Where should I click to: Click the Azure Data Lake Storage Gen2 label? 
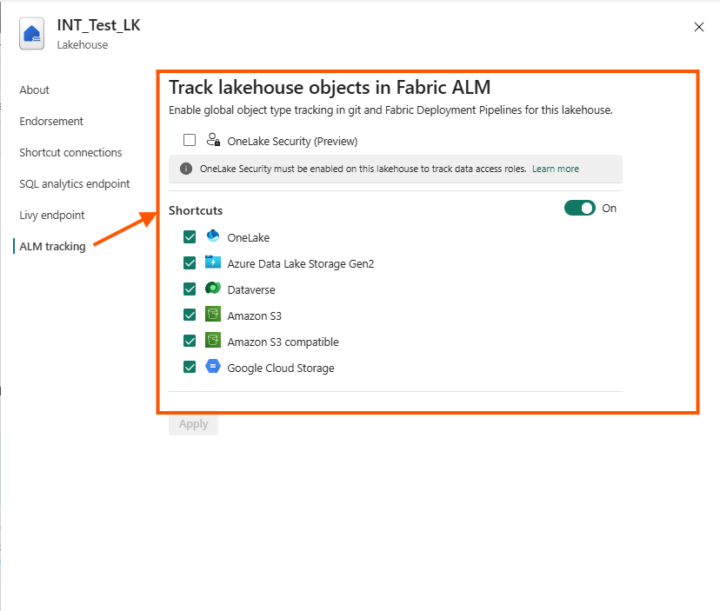(x=301, y=264)
